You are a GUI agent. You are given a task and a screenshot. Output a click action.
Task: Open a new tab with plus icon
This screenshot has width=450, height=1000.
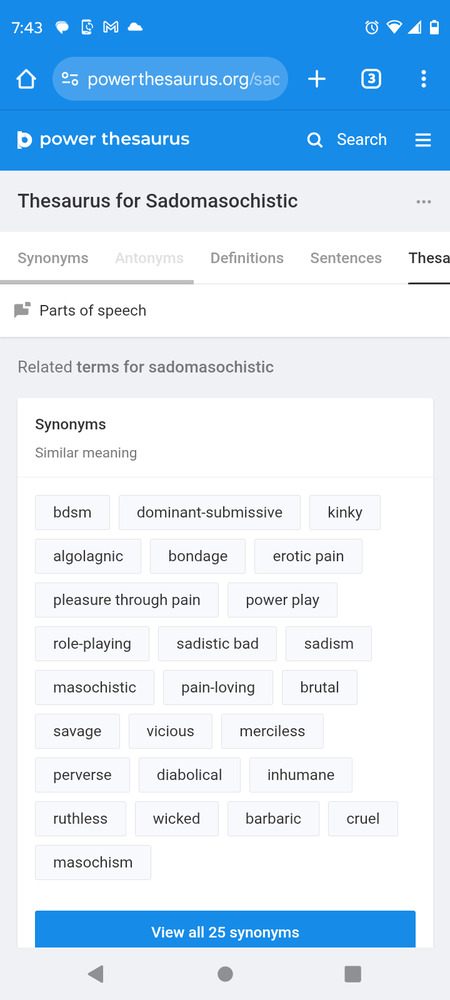coord(317,79)
